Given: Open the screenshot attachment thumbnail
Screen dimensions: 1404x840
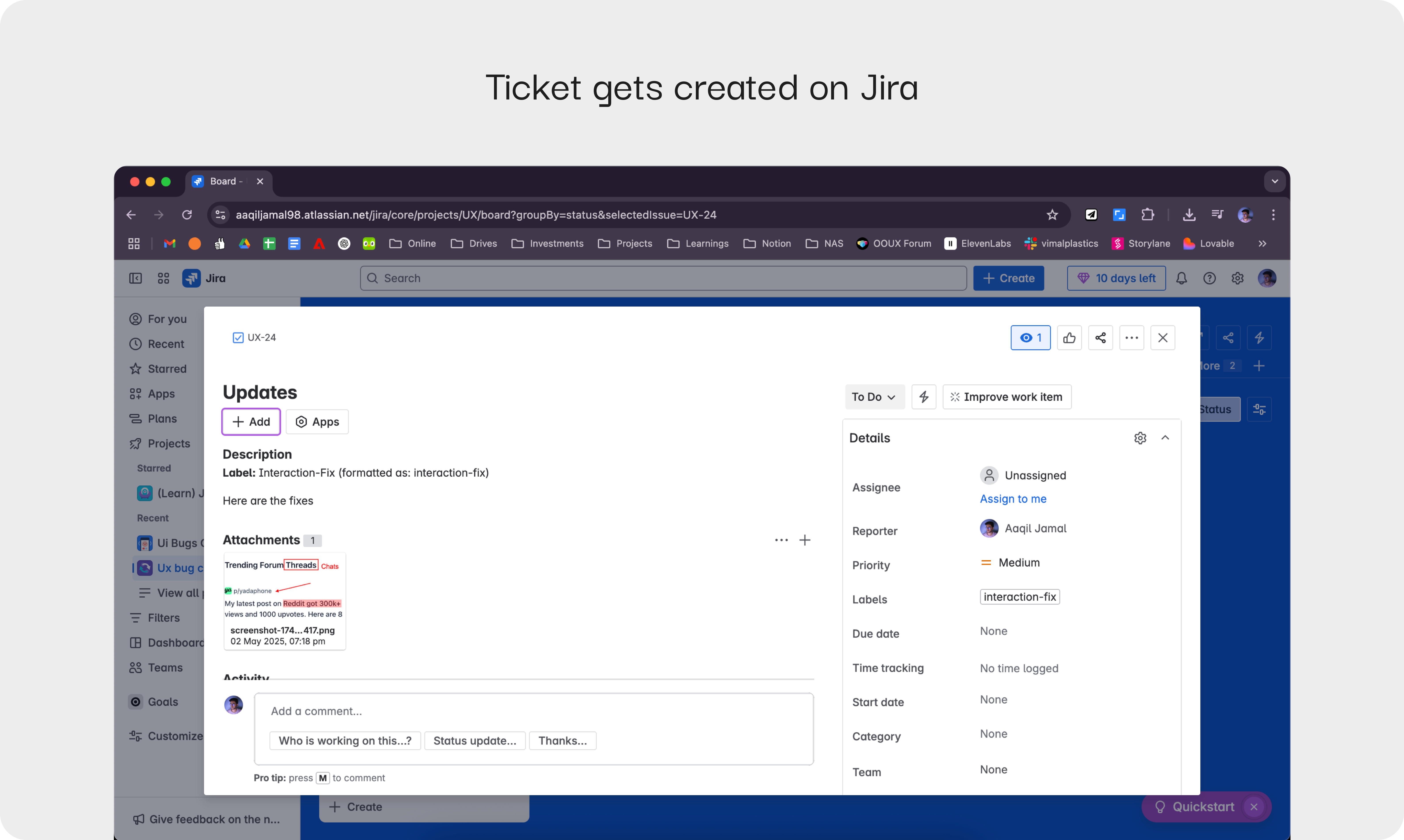Looking at the screenshot, I should point(285,601).
